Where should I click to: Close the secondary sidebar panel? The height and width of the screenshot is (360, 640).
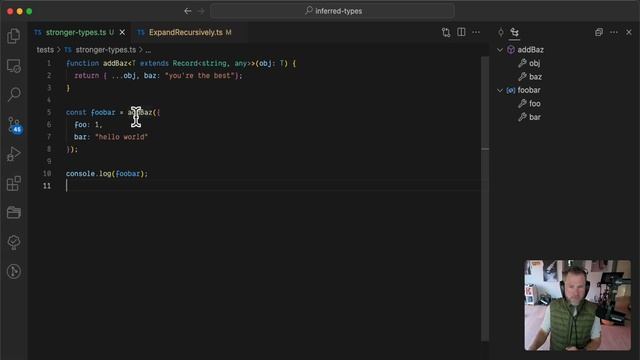tap(629, 32)
